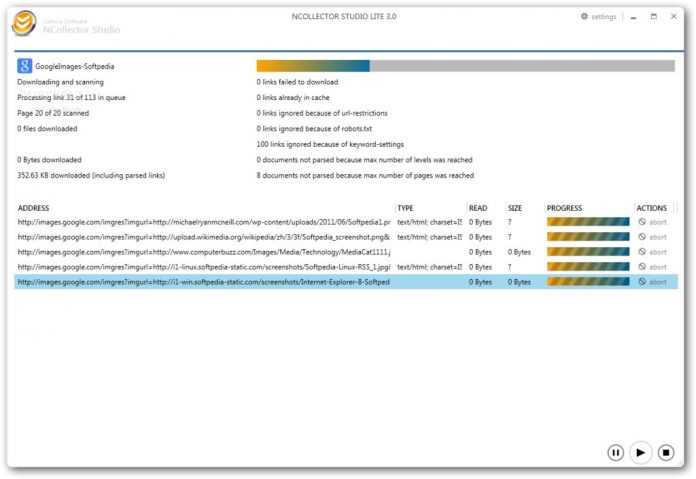
Task: Click the type cell of wikimedia row
Action: pos(429,237)
